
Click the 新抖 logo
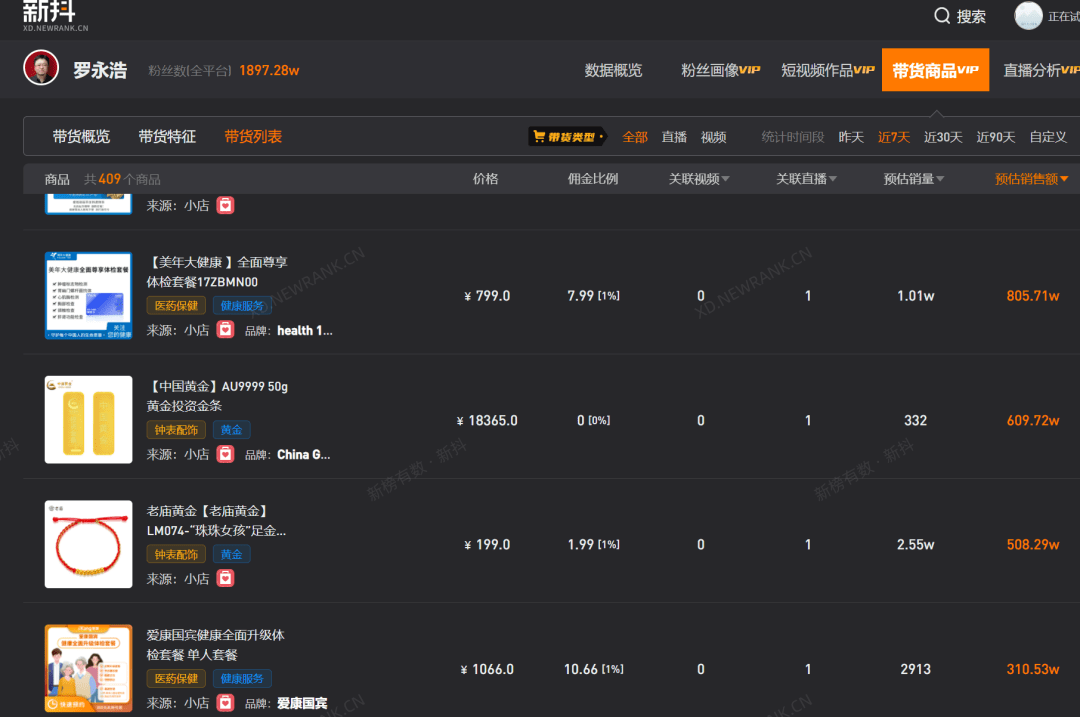(x=49, y=14)
